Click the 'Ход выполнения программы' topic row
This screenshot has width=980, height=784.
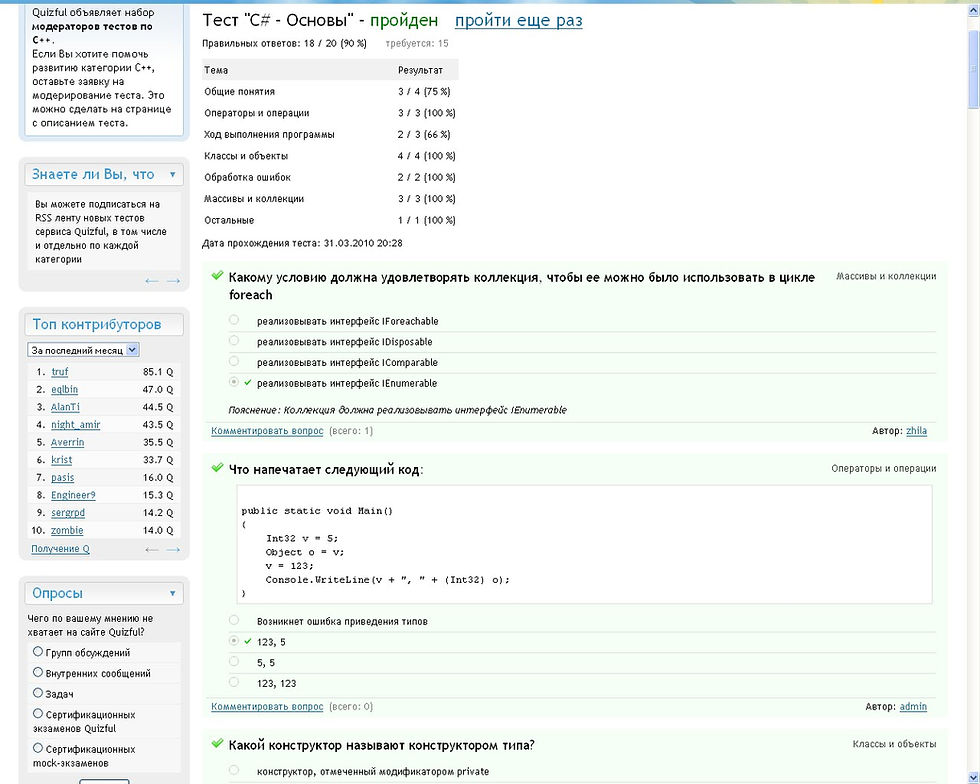[x=330, y=134]
